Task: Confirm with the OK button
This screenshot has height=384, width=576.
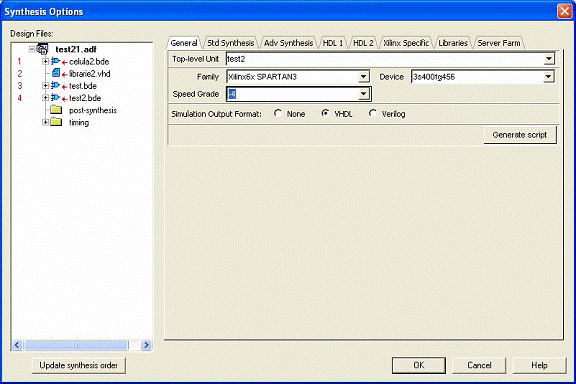Action: click(419, 365)
